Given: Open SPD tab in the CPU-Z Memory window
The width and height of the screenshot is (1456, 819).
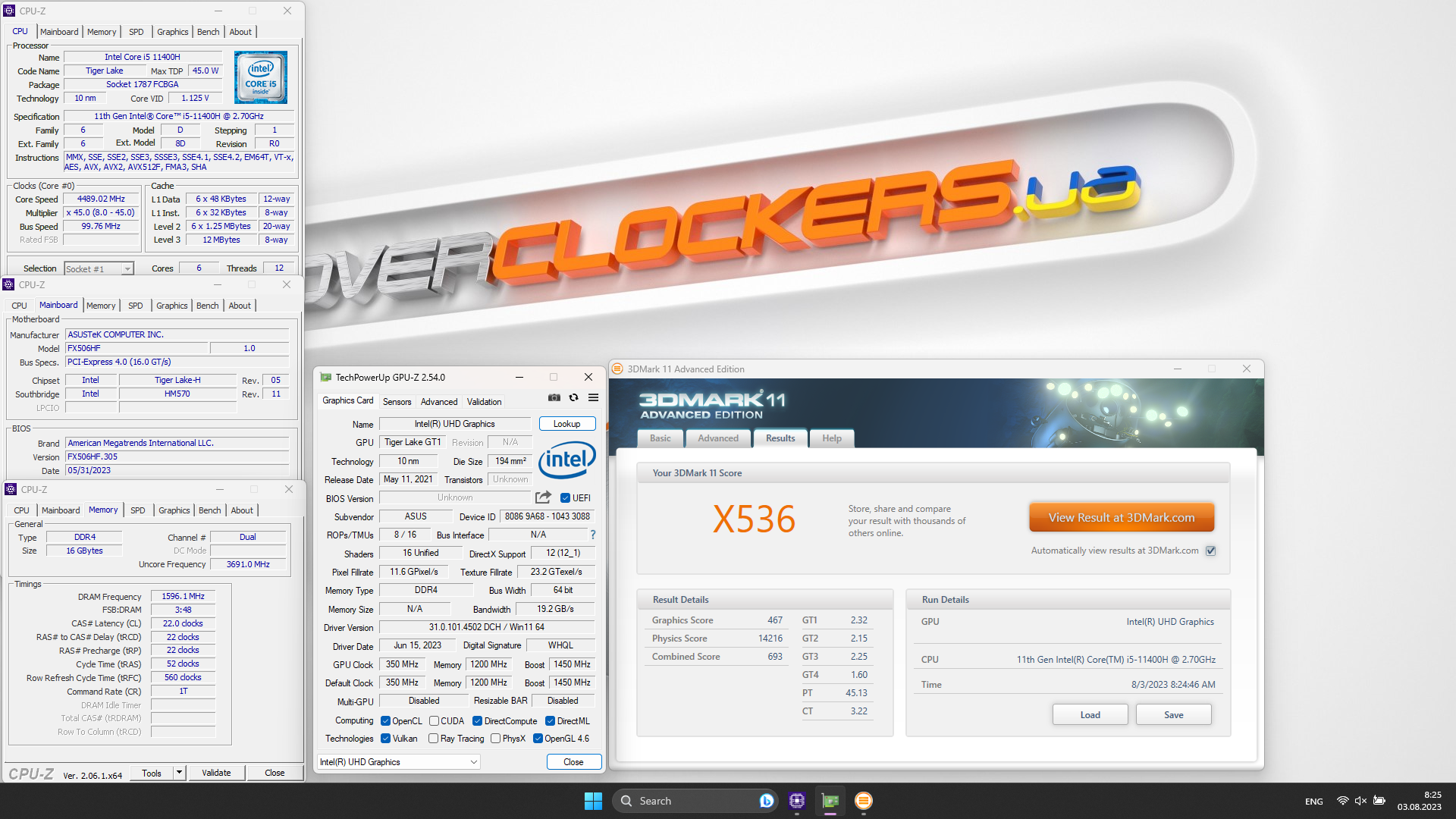Looking at the screenshot, I should click(137, 510).
